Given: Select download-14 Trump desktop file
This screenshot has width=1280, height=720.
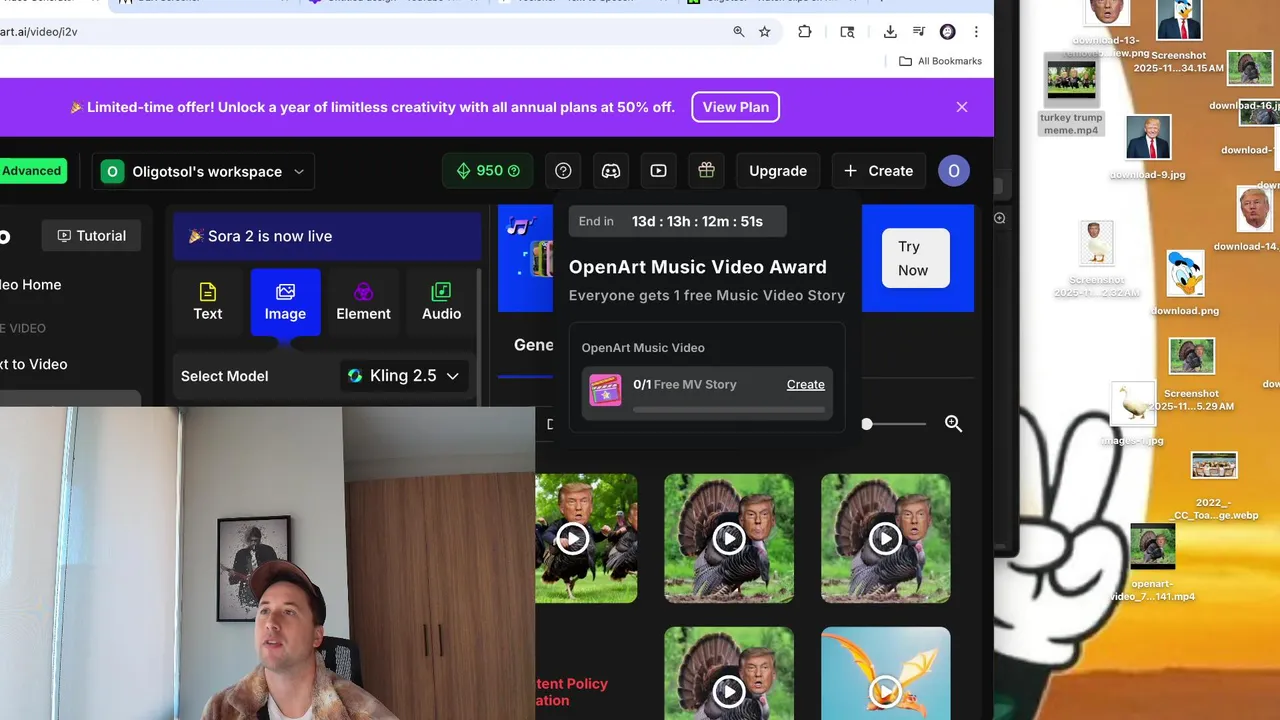Looking at the screenshot, I should (x=1252, y=218).
